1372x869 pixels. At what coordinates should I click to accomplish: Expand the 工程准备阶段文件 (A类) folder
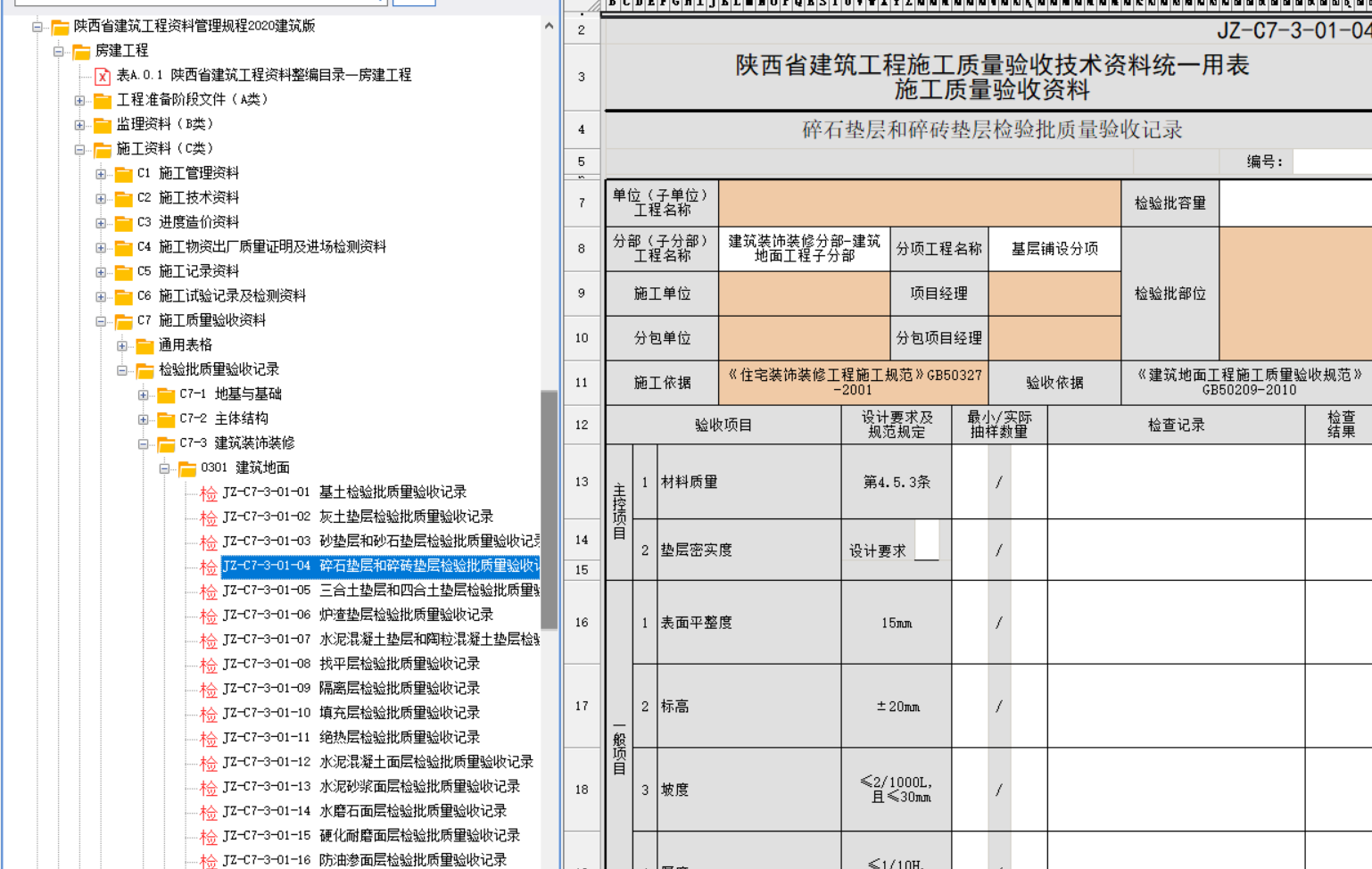(x=80, y=101)
